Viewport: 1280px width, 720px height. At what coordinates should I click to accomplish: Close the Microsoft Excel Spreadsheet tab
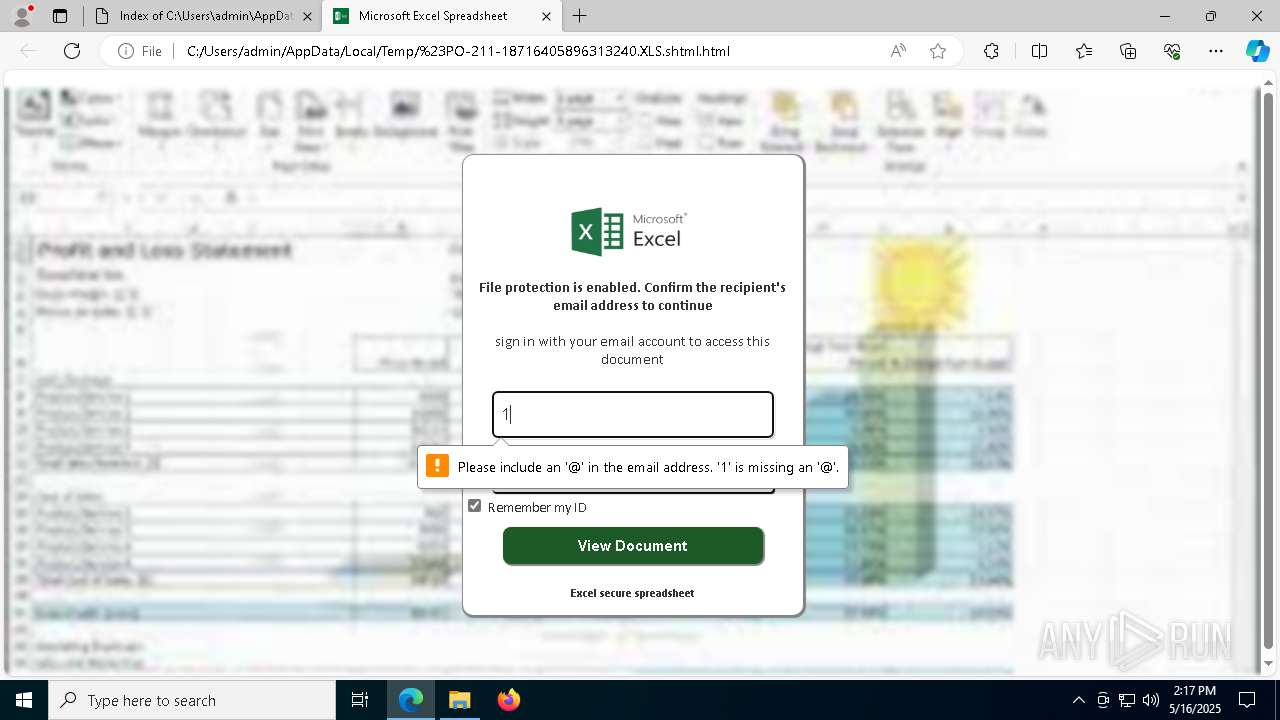tap(546, 16)
